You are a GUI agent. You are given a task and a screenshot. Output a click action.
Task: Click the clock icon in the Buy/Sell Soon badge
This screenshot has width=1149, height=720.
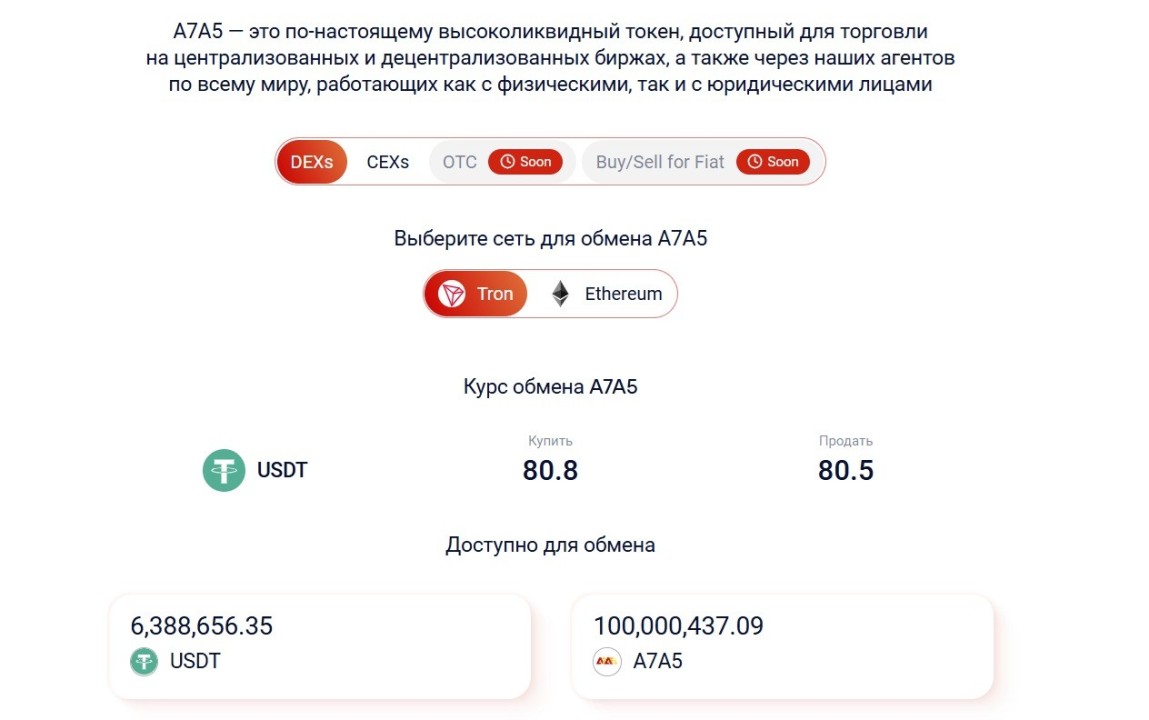pyautogui.click(x=755, y=162)
